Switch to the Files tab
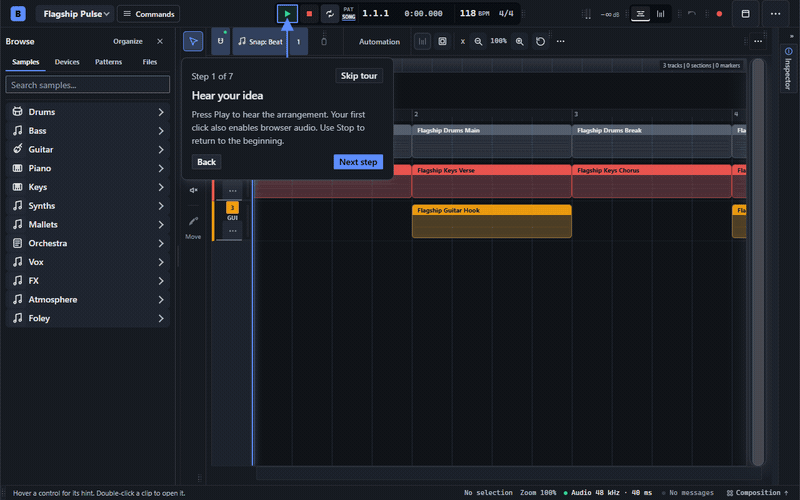 click(x=149, y=62)
